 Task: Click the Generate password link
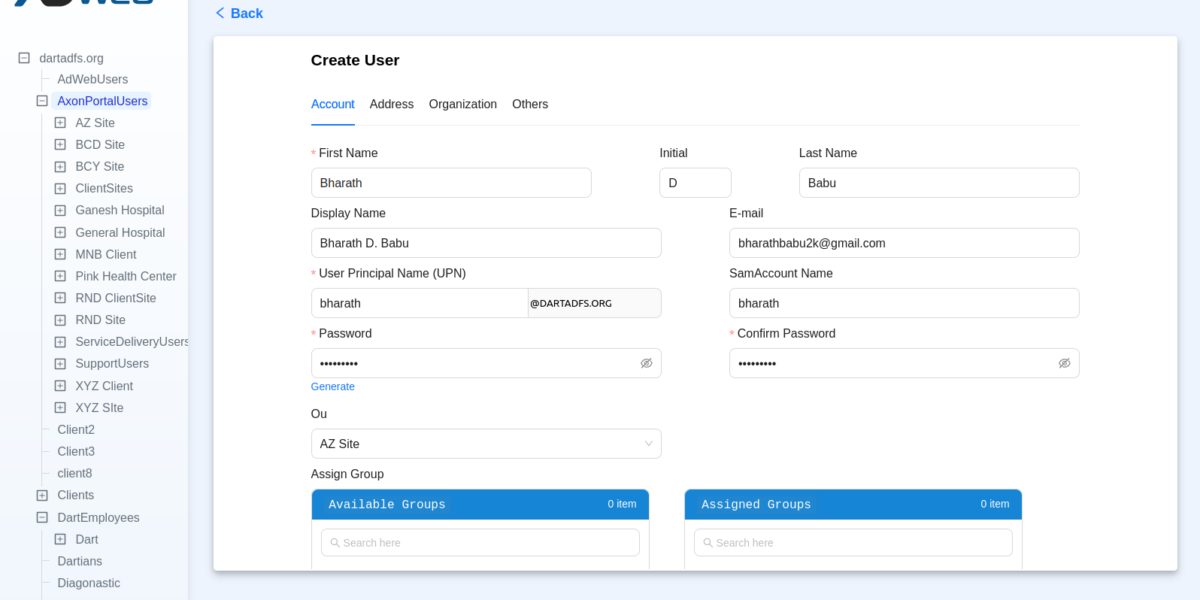point(333,386)
